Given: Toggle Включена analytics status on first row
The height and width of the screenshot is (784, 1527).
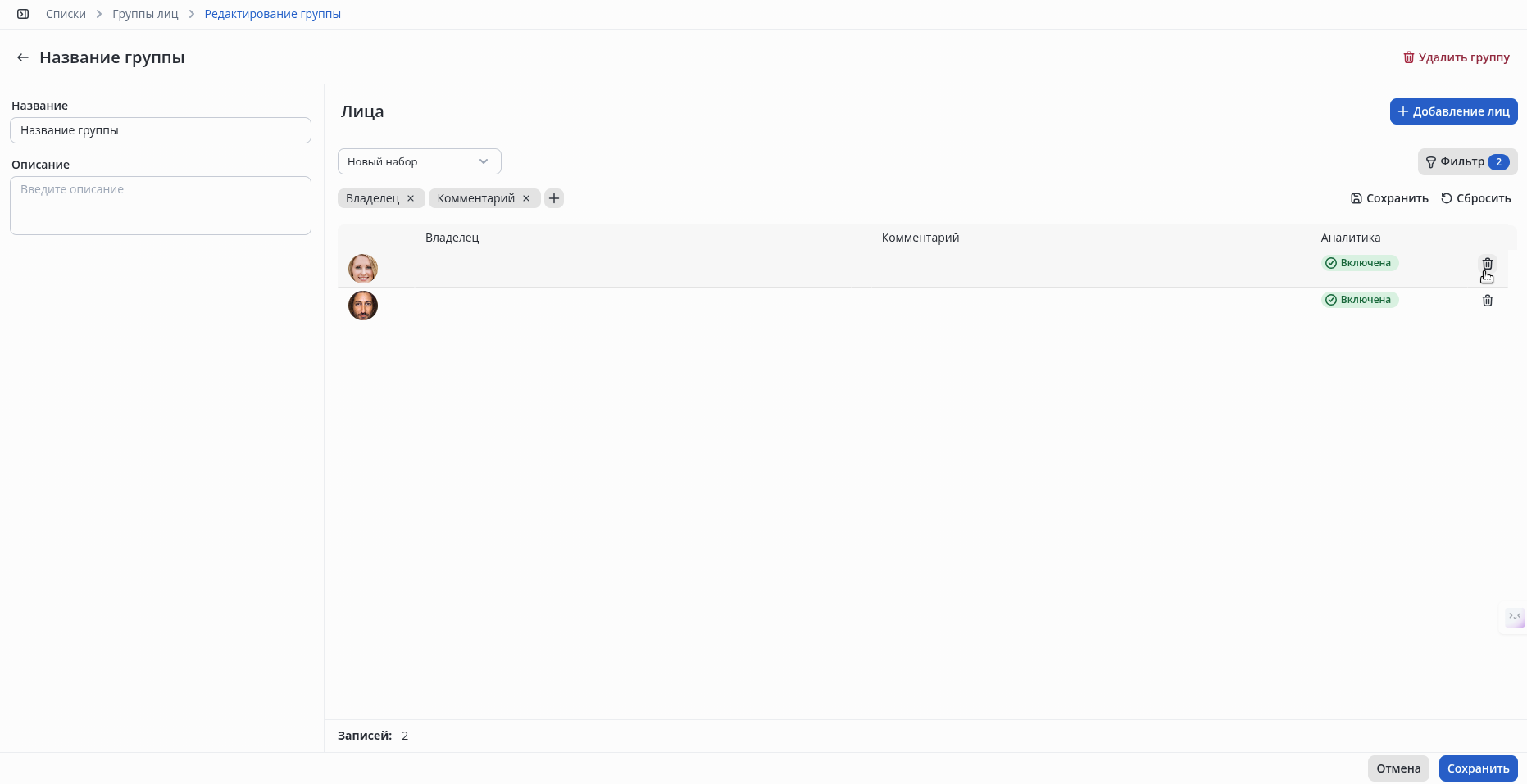Looking at the screenshot, I should coord(1360,263).
